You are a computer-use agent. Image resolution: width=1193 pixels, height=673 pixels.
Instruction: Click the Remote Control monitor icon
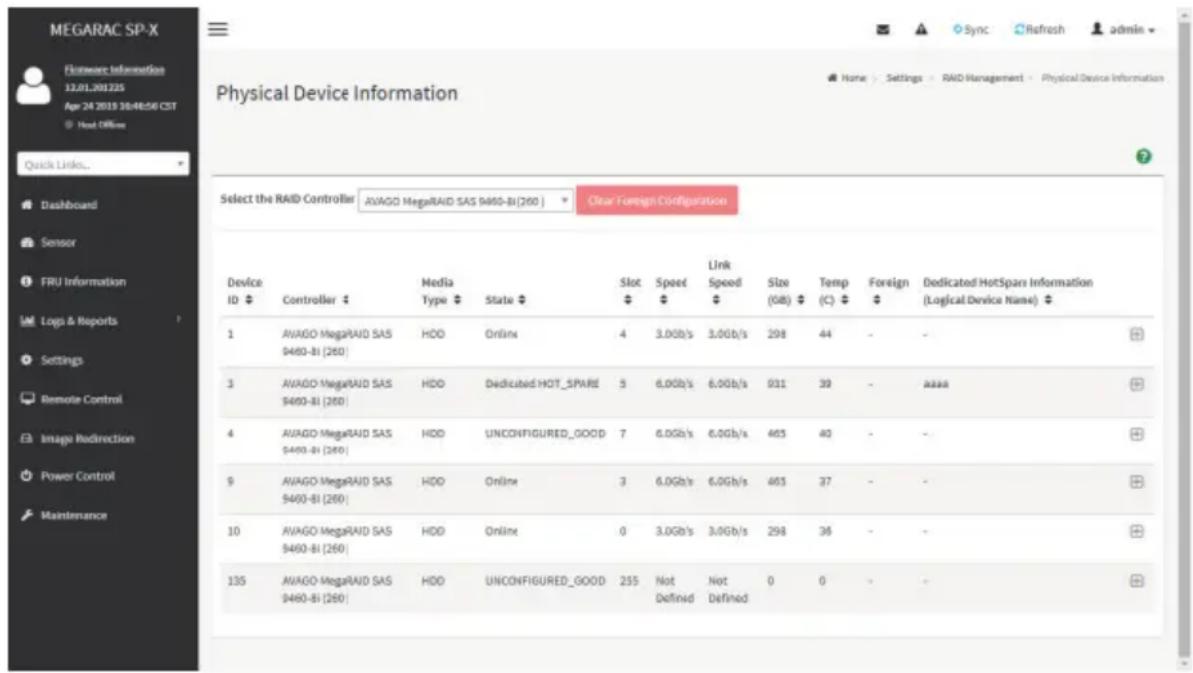coord(27,399)
